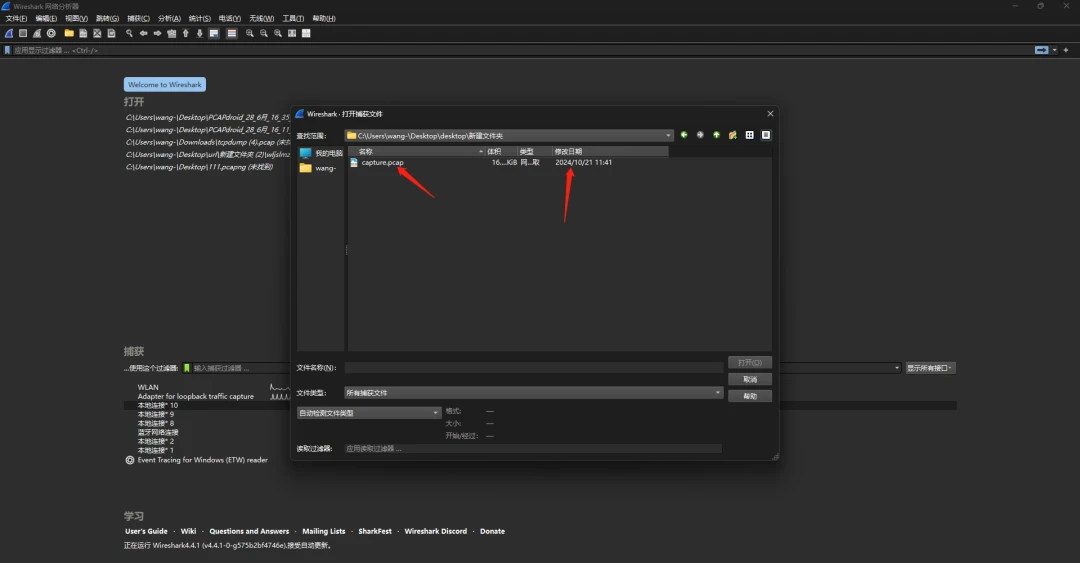Open the 分析(A) menu

tap(169, 18)
